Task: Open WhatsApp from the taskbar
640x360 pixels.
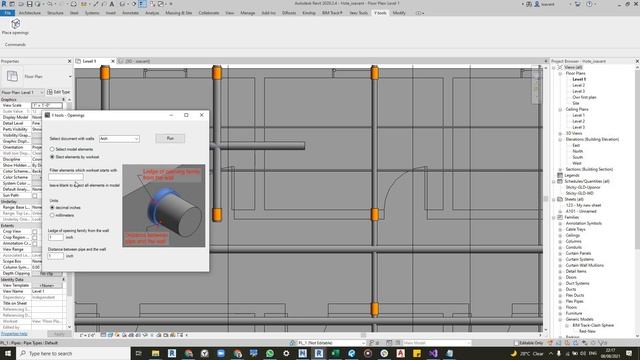Action: coord(270,353)
